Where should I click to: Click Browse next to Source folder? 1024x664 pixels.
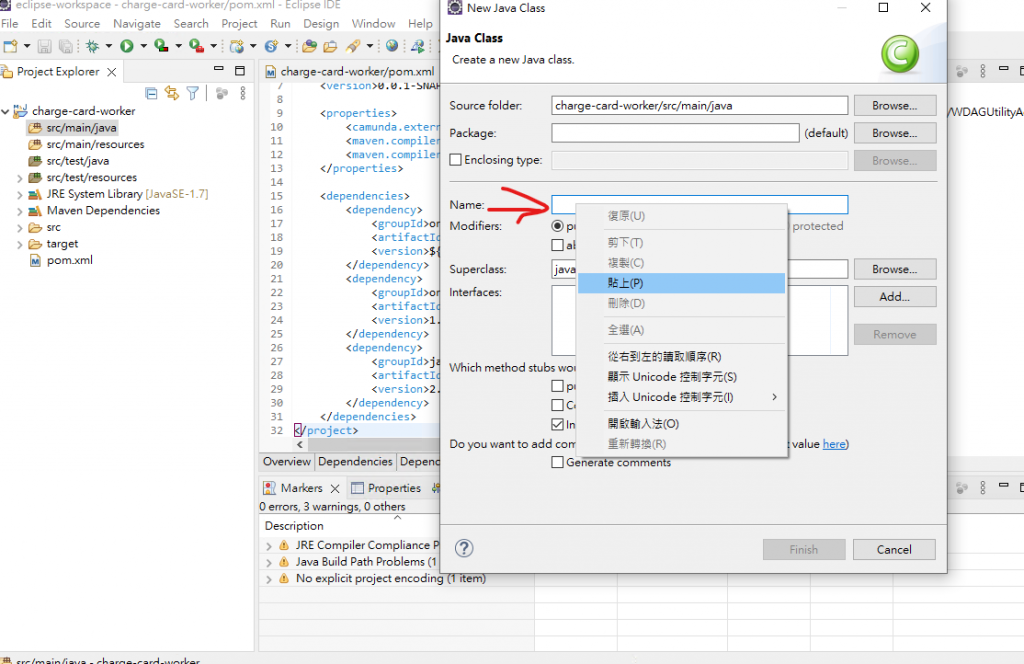[895, 105]
